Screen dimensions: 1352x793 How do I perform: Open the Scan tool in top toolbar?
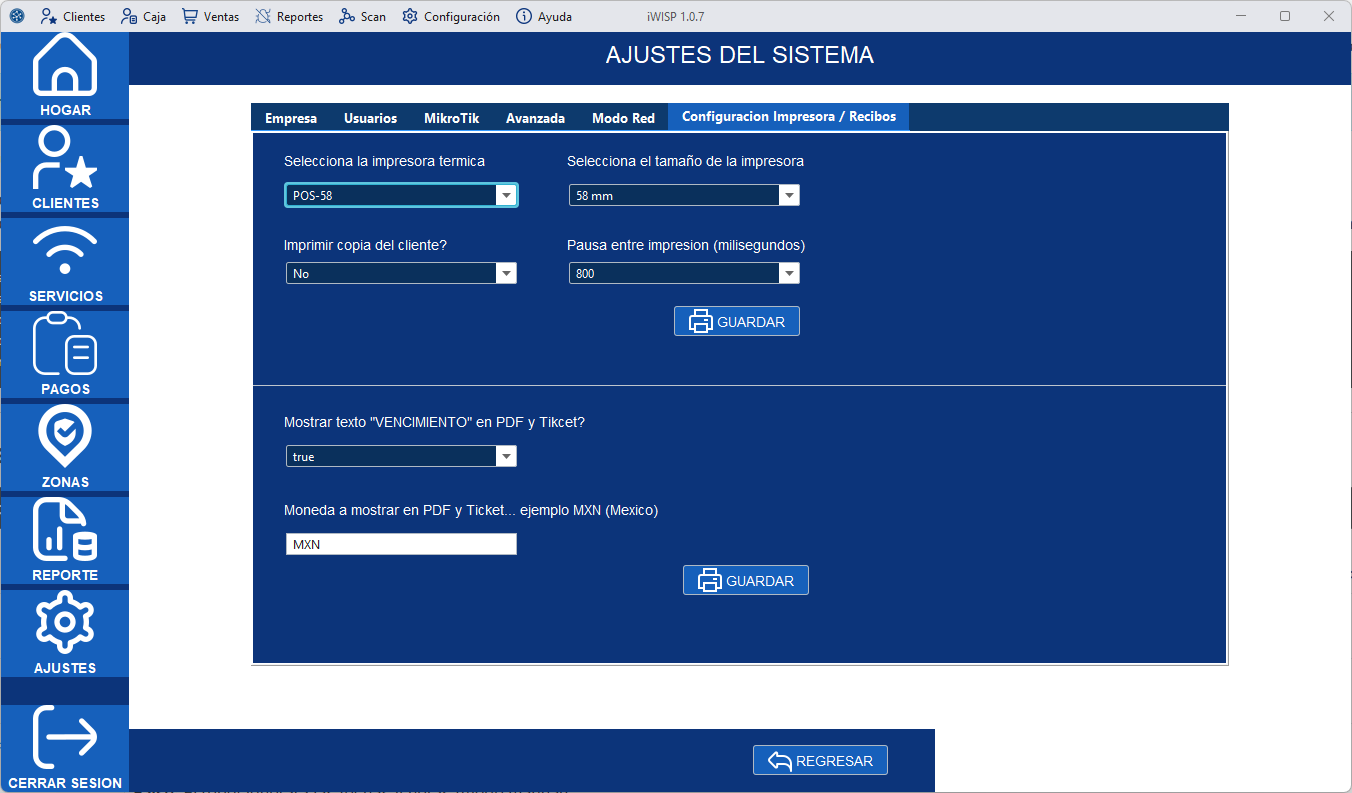tap(362, 16)
